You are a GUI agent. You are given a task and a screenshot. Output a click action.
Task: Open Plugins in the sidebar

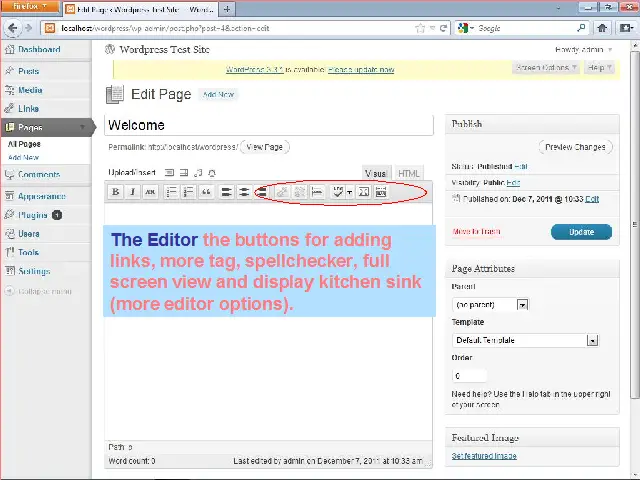(33, 215)
